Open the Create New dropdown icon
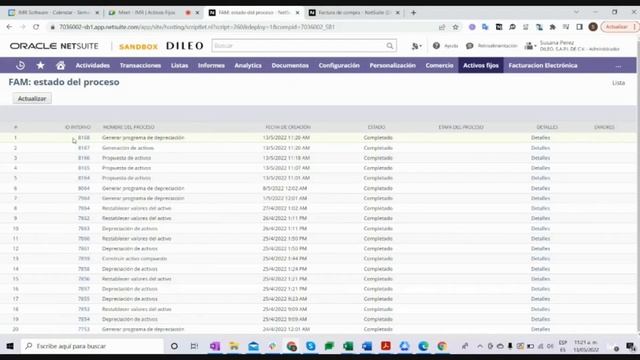The image size is (640, 360). [x=416, y=46]
